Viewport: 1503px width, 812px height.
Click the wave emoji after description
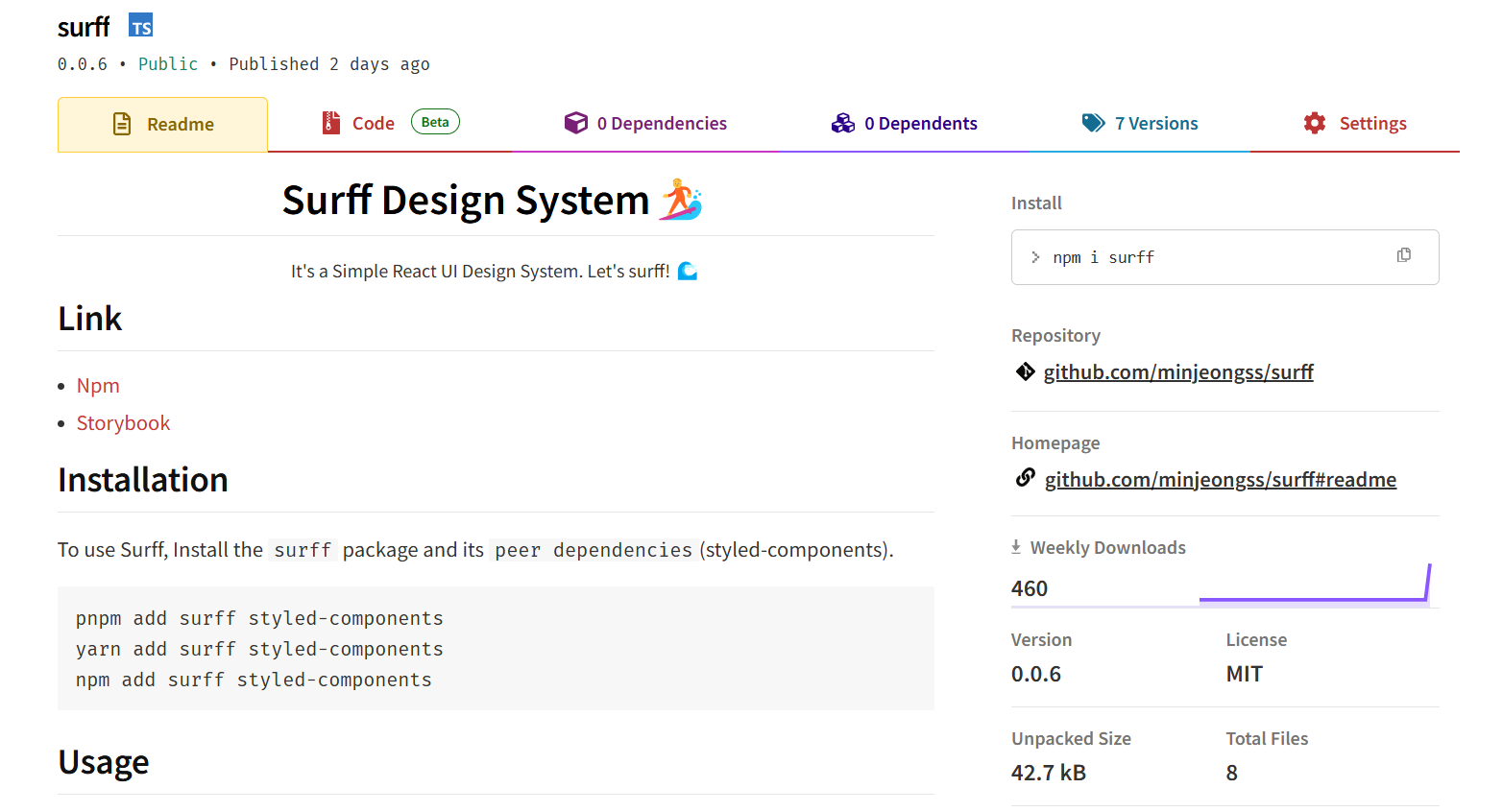688,272
